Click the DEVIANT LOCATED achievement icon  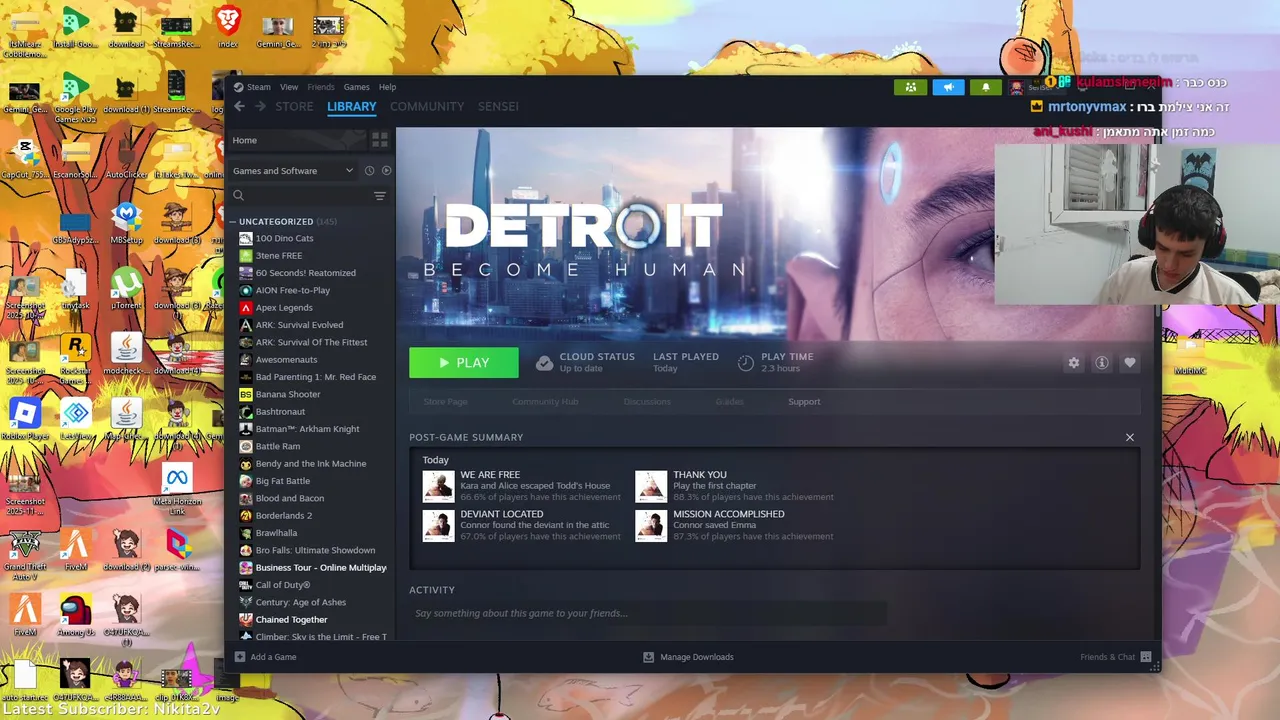[438, 525]
